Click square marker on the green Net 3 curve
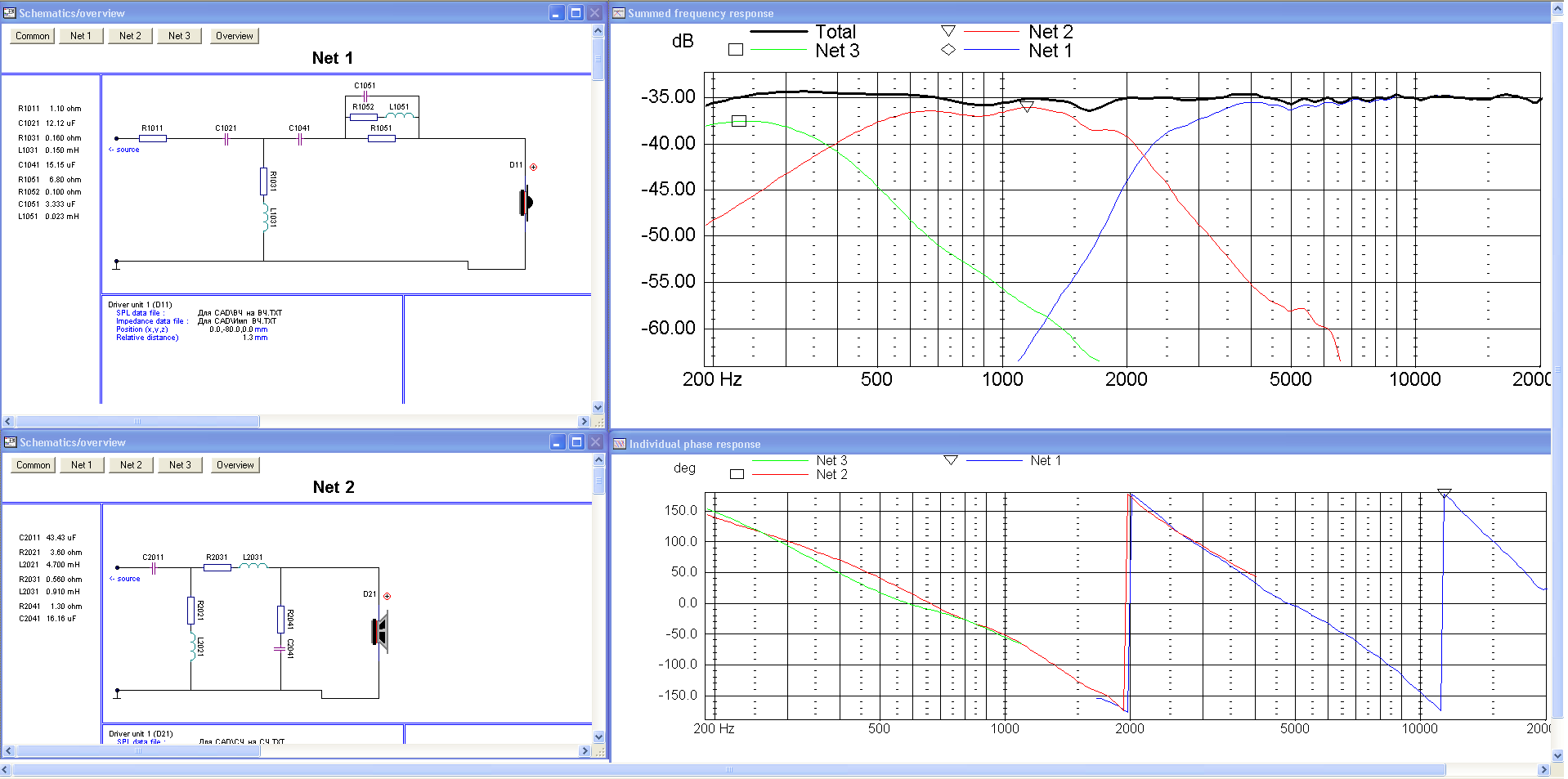 [x=739, y=121]
